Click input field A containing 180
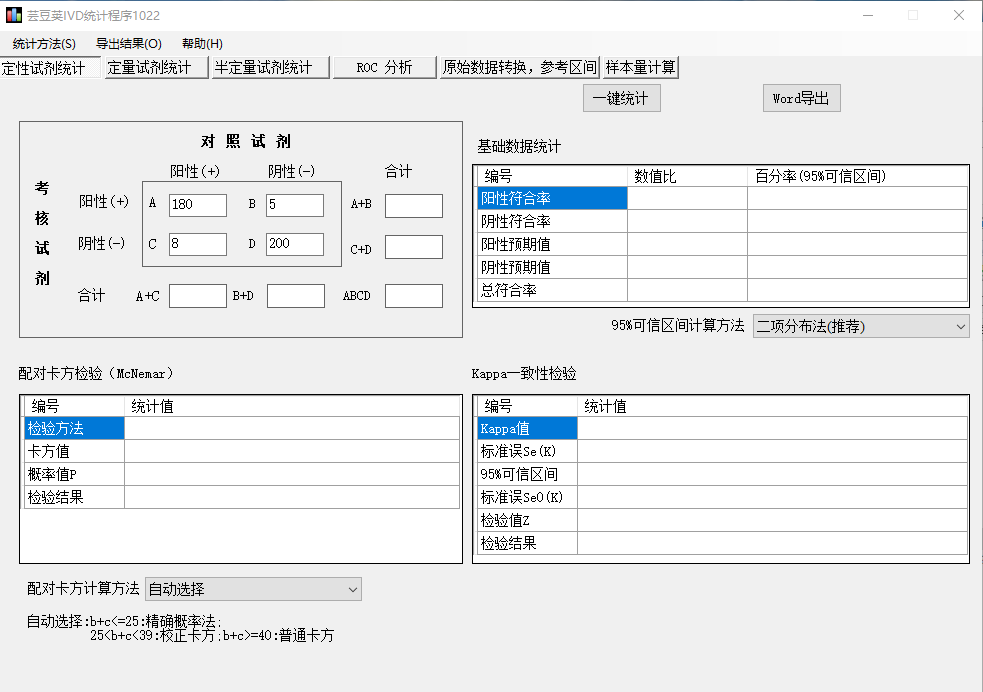 coord(197,205)
